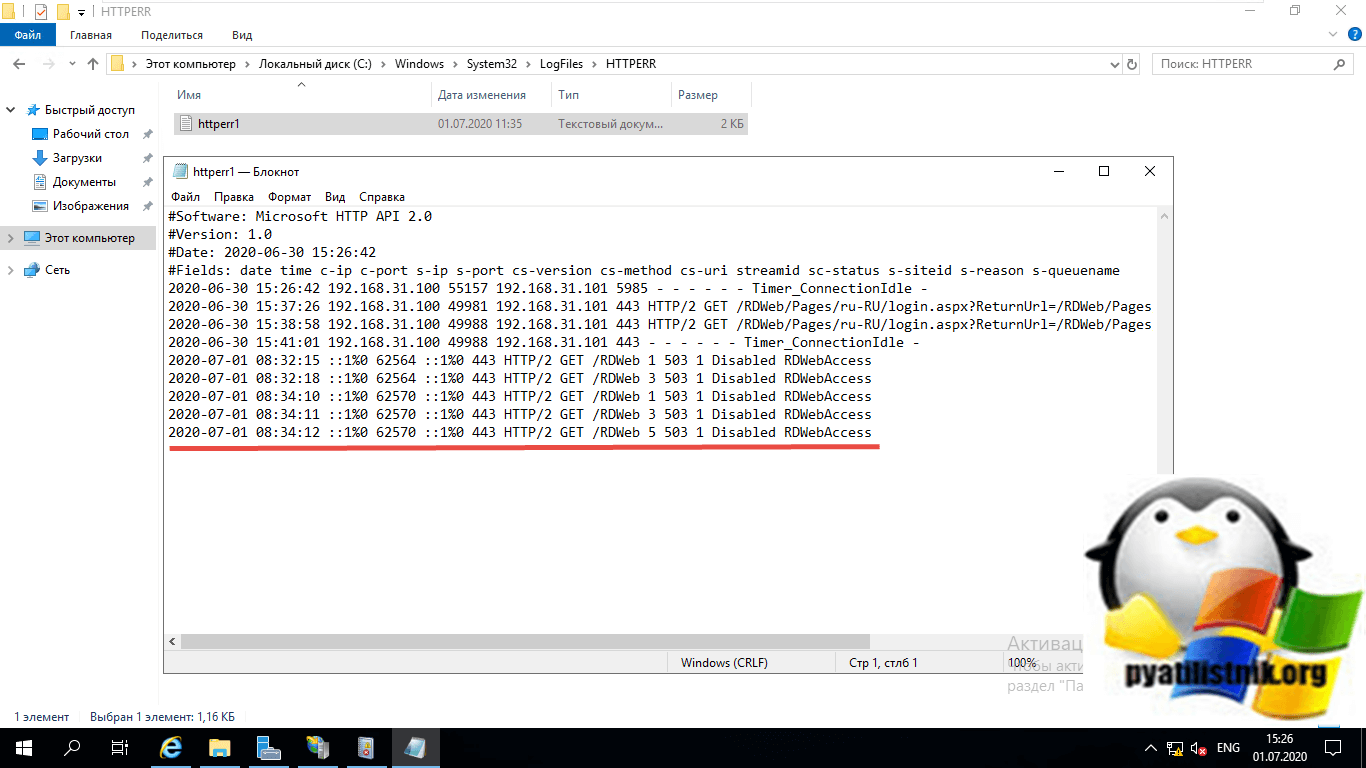Open Вид menu in Notepad
Viewport: 1366px width, 768px height.
tap(335, 197)
